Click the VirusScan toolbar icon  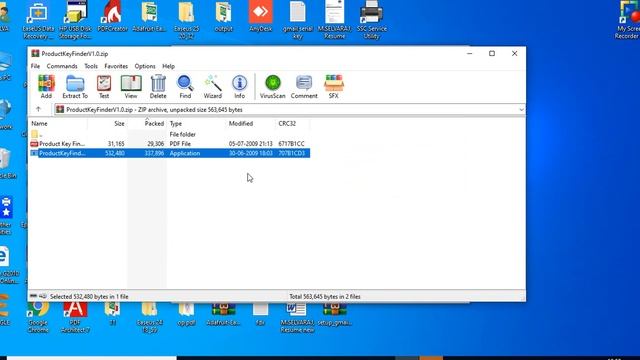[273, 87]
